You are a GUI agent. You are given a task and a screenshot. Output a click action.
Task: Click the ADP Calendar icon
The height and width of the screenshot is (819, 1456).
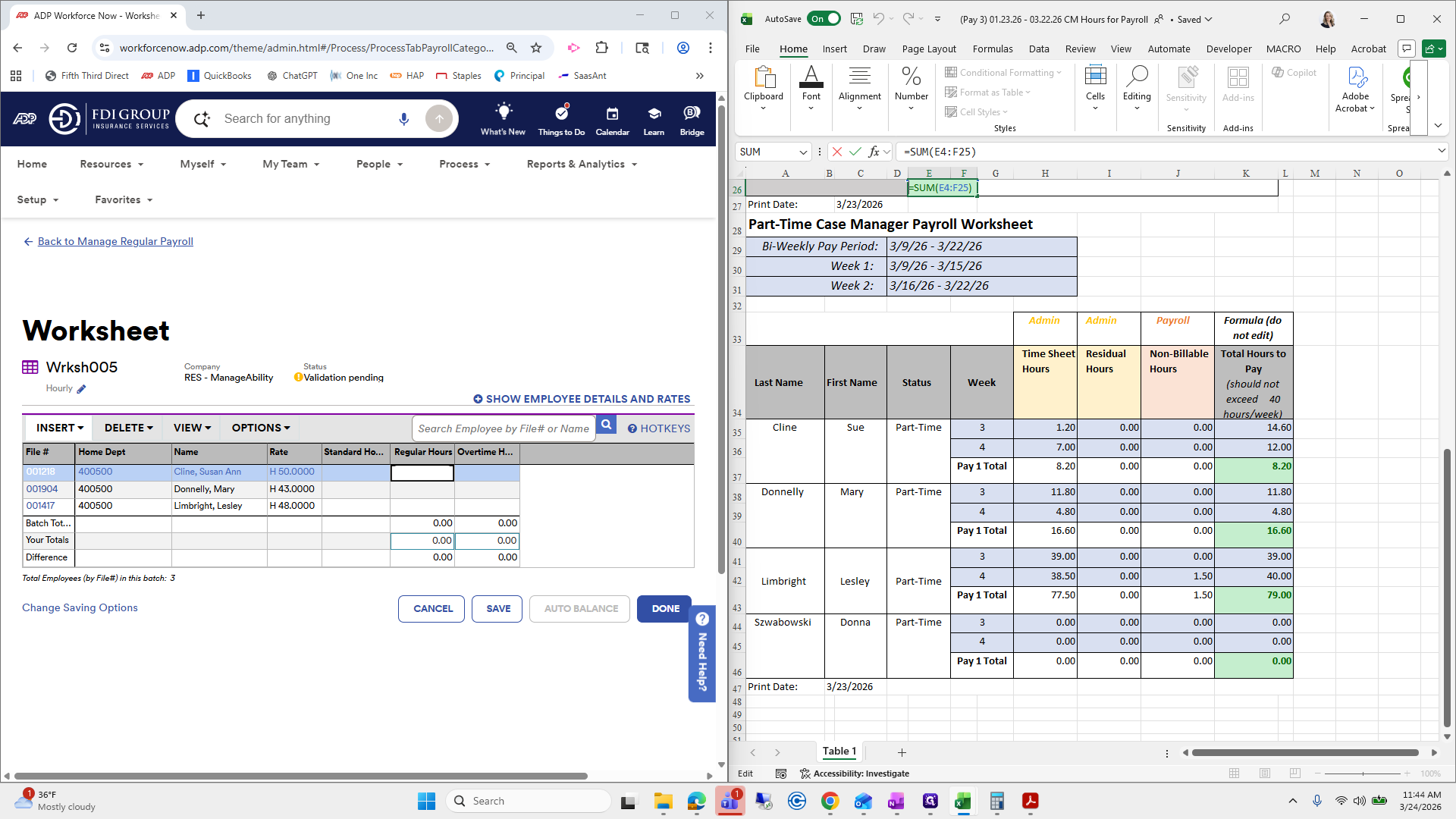[x=612, y=114]
